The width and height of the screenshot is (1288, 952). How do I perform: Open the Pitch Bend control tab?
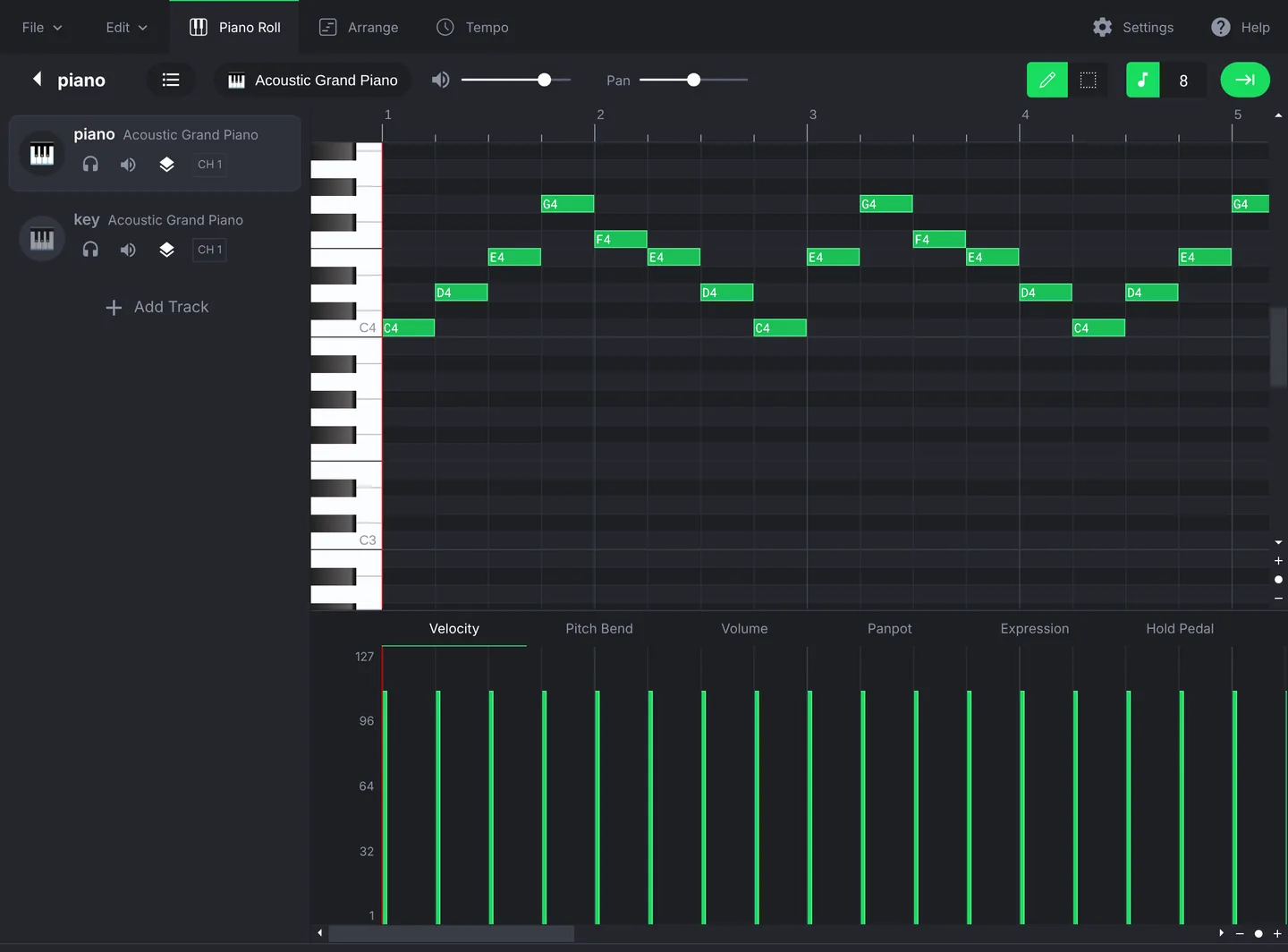(599, 628)
